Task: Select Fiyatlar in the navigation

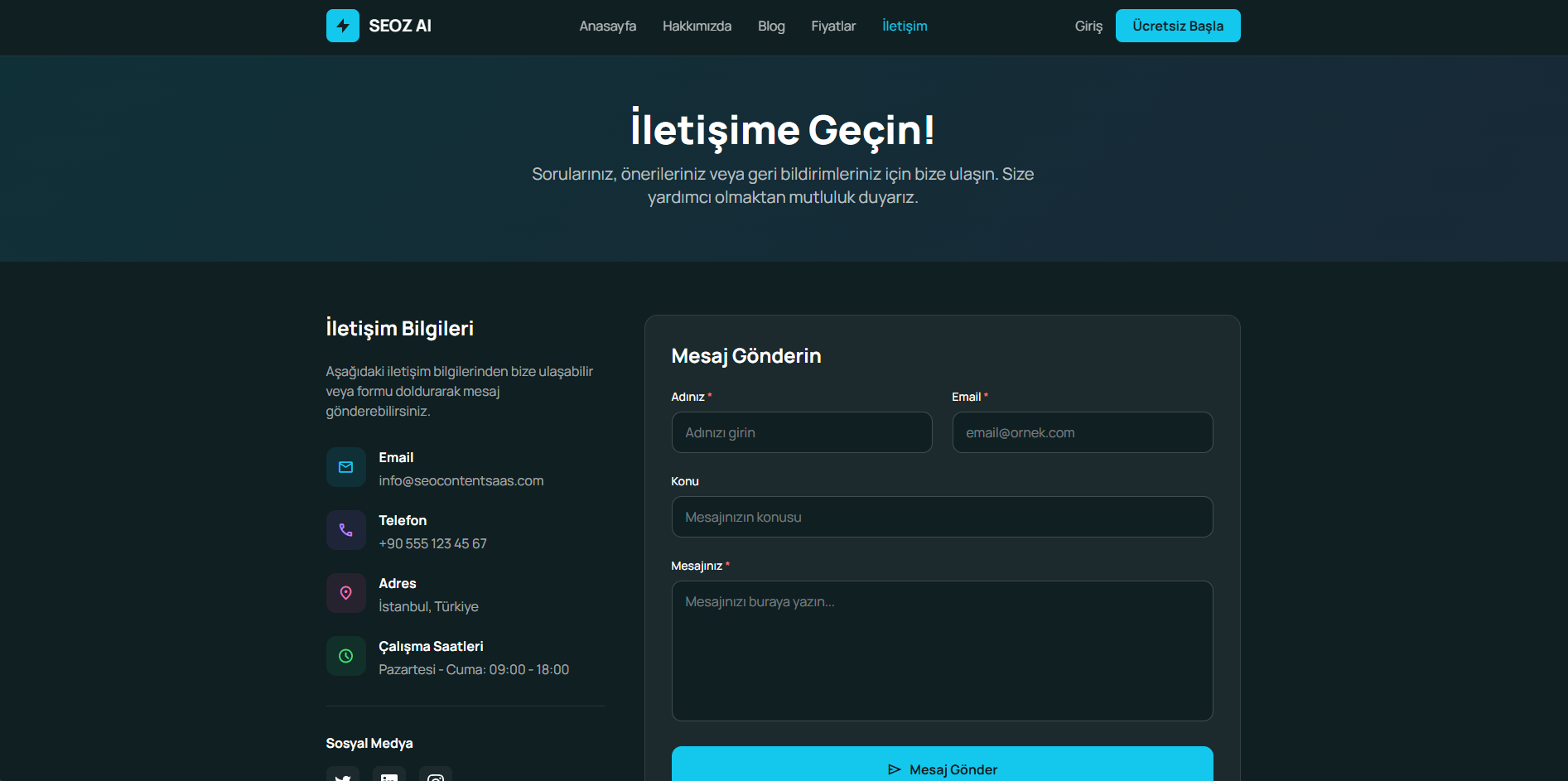Action: click(x=833, y=26)
